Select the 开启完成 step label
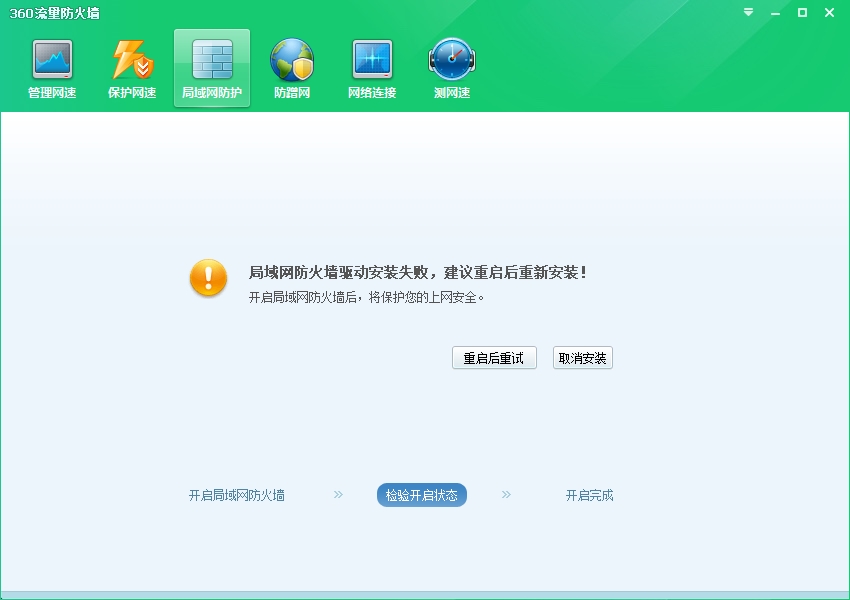This screenshot has height=600, width=850. coord(589,495)
